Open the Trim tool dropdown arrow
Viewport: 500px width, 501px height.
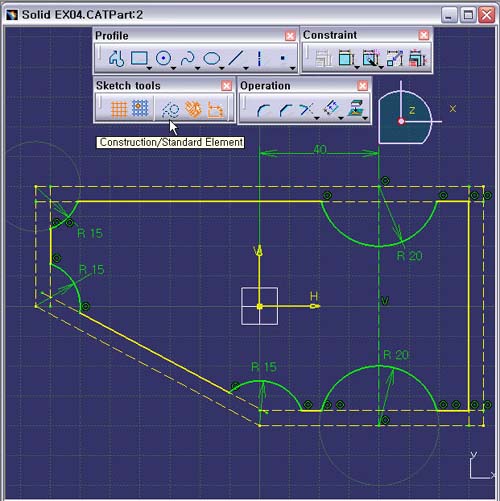pos(317,118)
